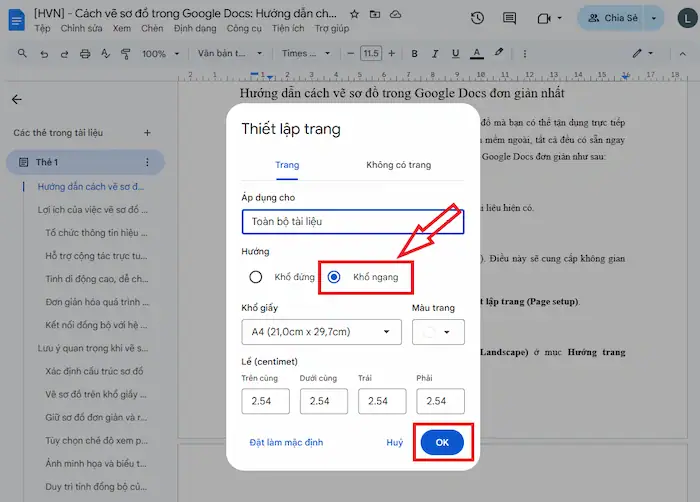The image size is (700, 502).
Task: Select the Khổ ngang radio button
Action: pyautogui.click(x=333, y=277)
